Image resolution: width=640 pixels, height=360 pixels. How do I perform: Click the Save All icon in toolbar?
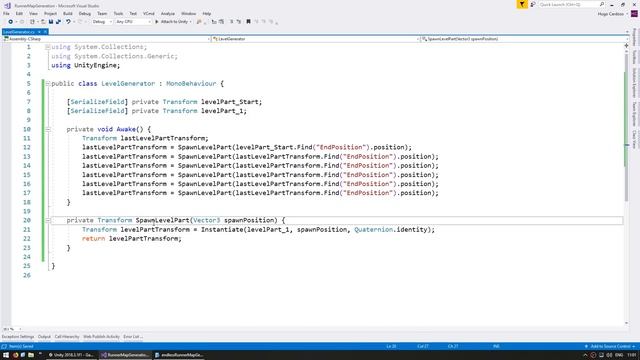coord(58,22)
